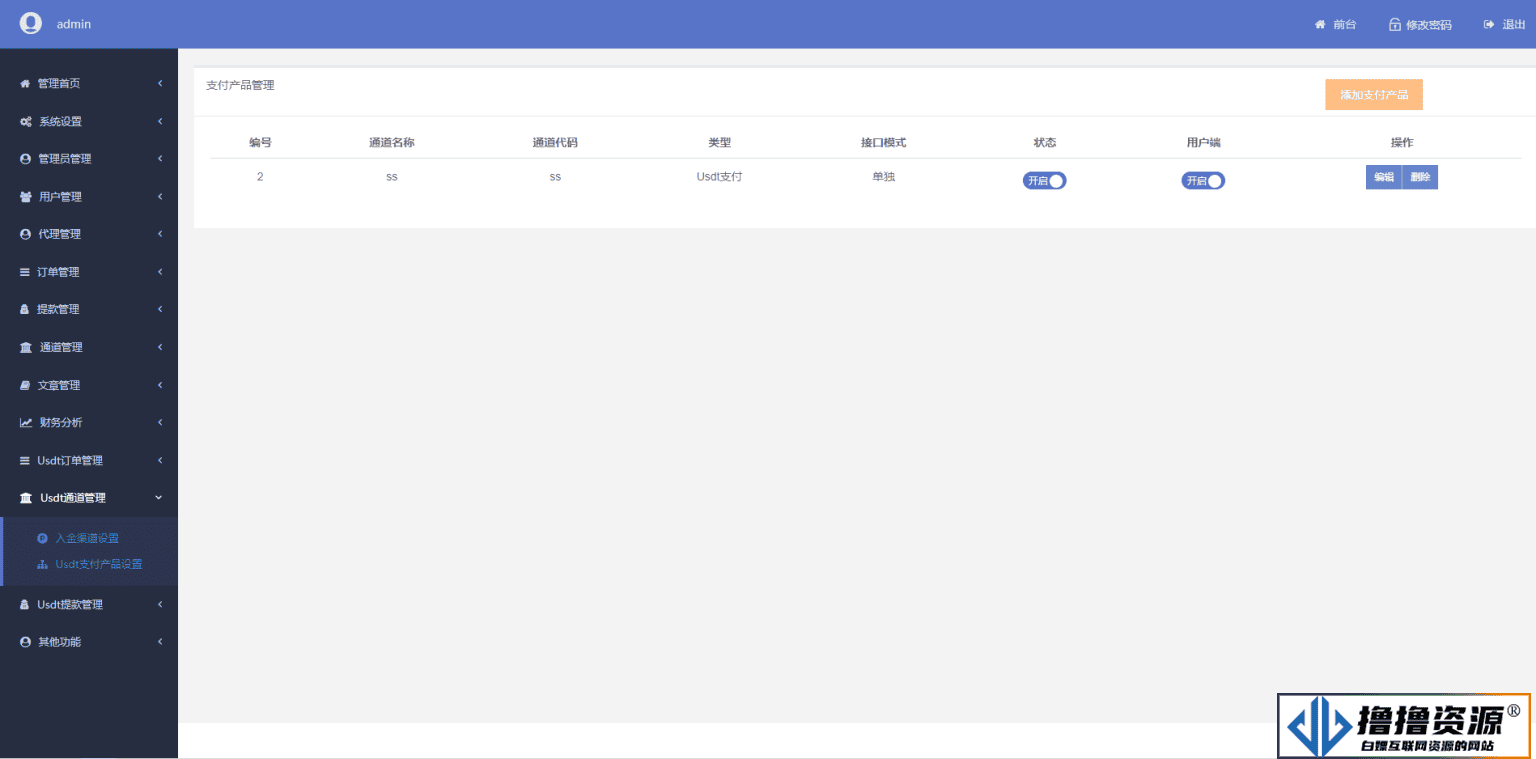Click the list icon for Usdt订单管理
The height and width of the screenshot is (759, 1536).
(25, 461)
